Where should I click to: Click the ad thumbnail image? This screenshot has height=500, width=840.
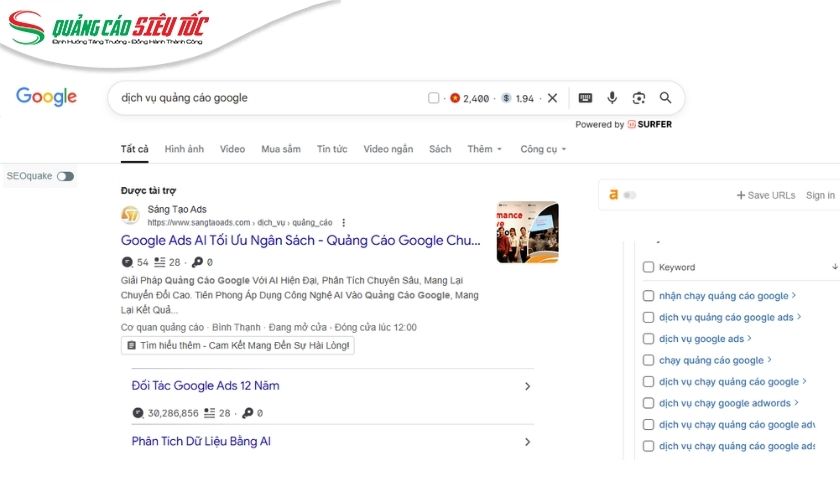click(527, 232)
